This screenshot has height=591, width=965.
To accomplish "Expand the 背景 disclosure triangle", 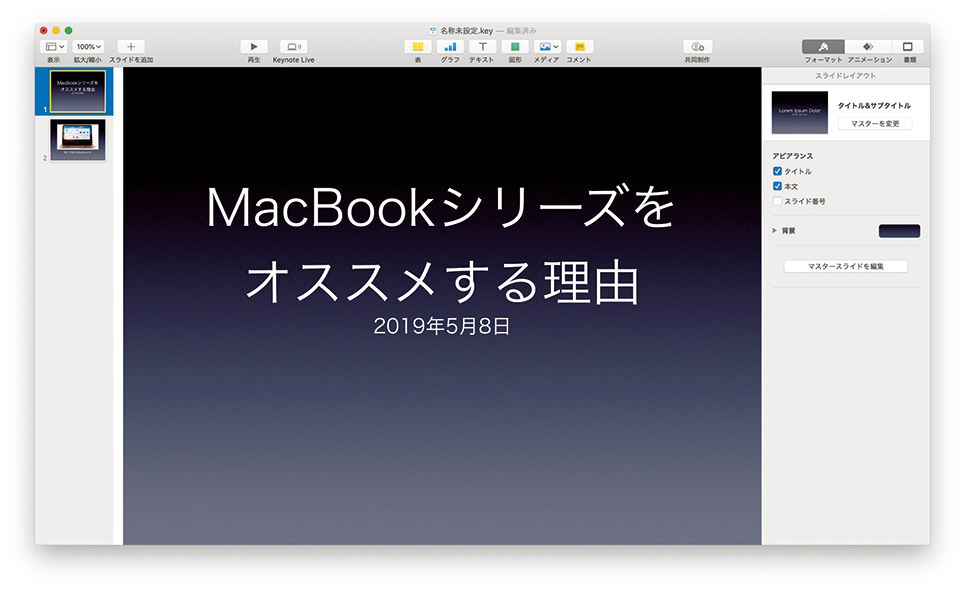I will tap(775, 231).
